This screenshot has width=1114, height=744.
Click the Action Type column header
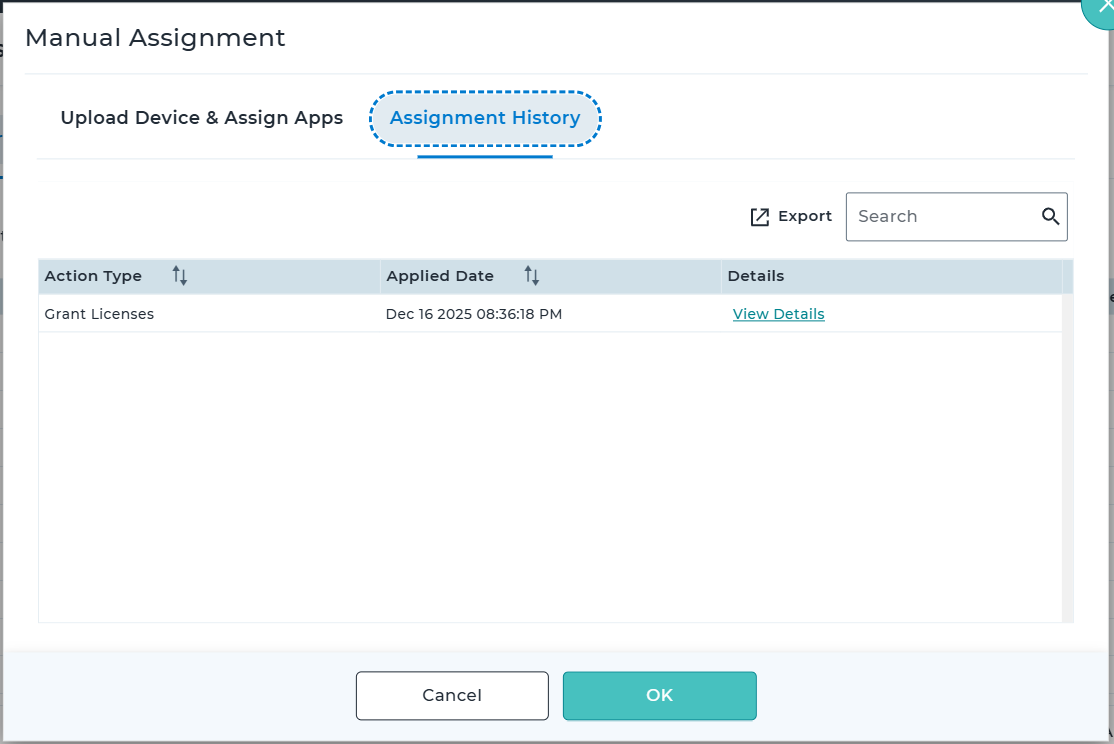tap(93, 276)
